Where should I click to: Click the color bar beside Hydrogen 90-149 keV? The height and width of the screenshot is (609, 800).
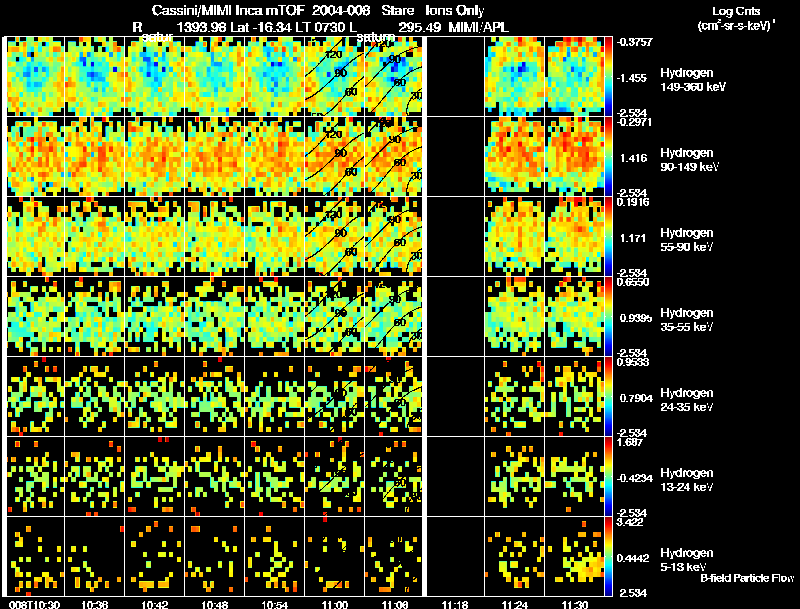[608, 157]
